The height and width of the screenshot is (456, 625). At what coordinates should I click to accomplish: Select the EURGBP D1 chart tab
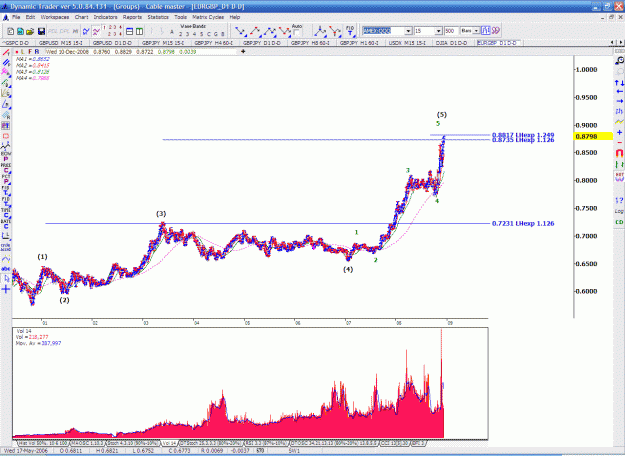(x=497, y=43)
